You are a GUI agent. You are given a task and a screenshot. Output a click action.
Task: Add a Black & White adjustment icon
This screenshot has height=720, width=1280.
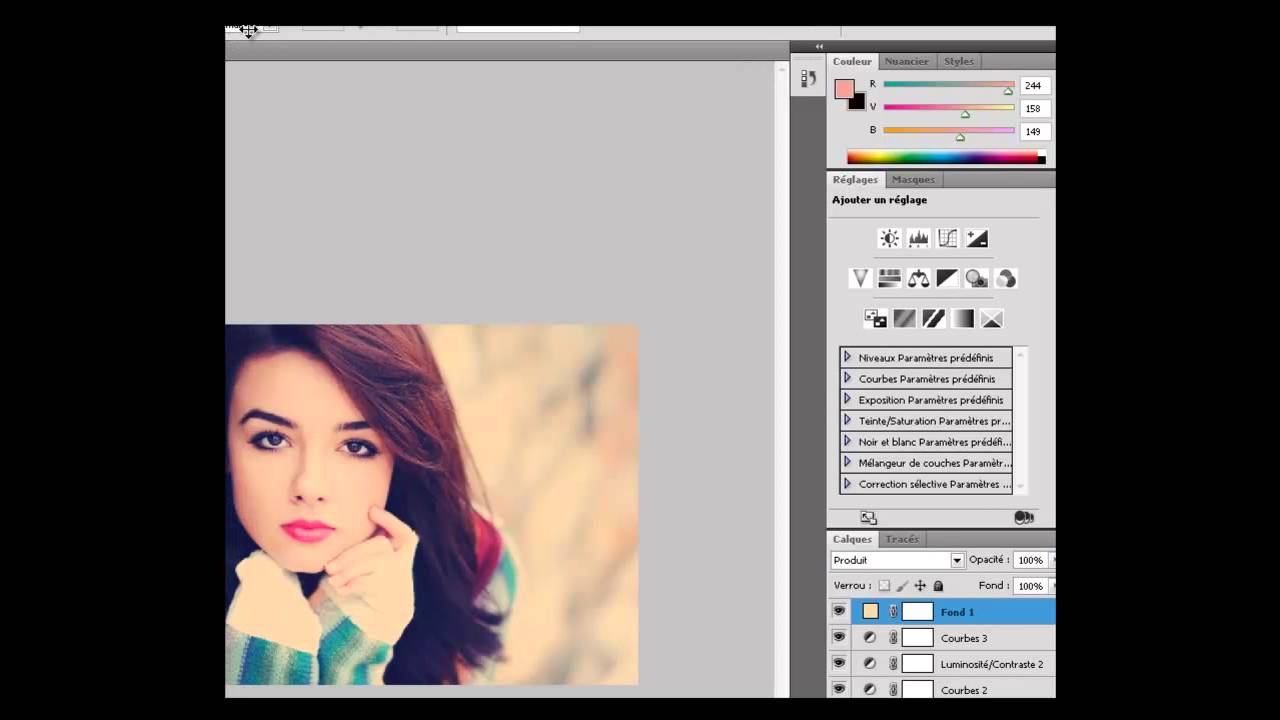(947, 278)
